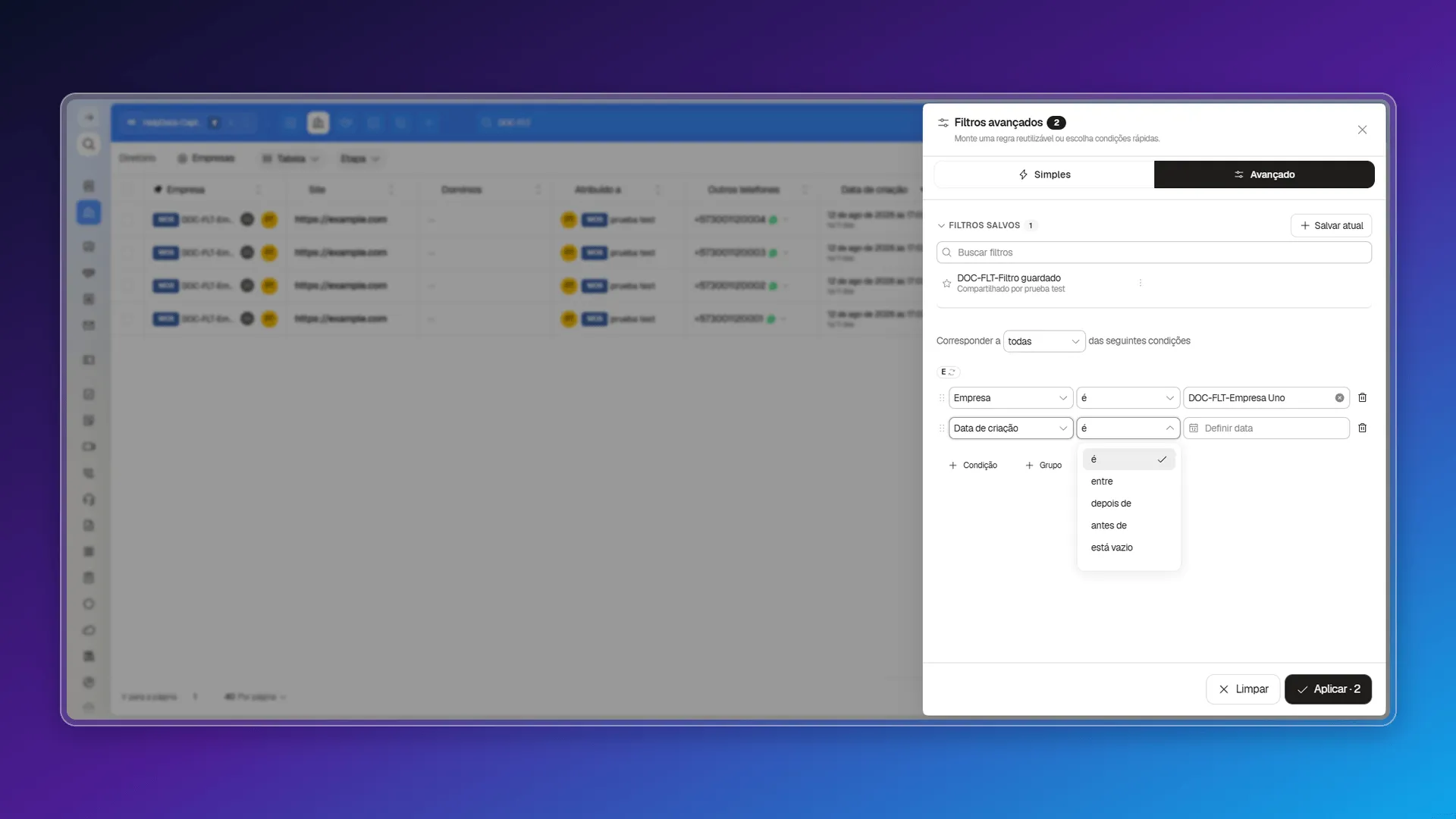The width and height of the screenshot is (1456, 819).
Task: Toggle the E logic operator switch
Action: (949, 372)
